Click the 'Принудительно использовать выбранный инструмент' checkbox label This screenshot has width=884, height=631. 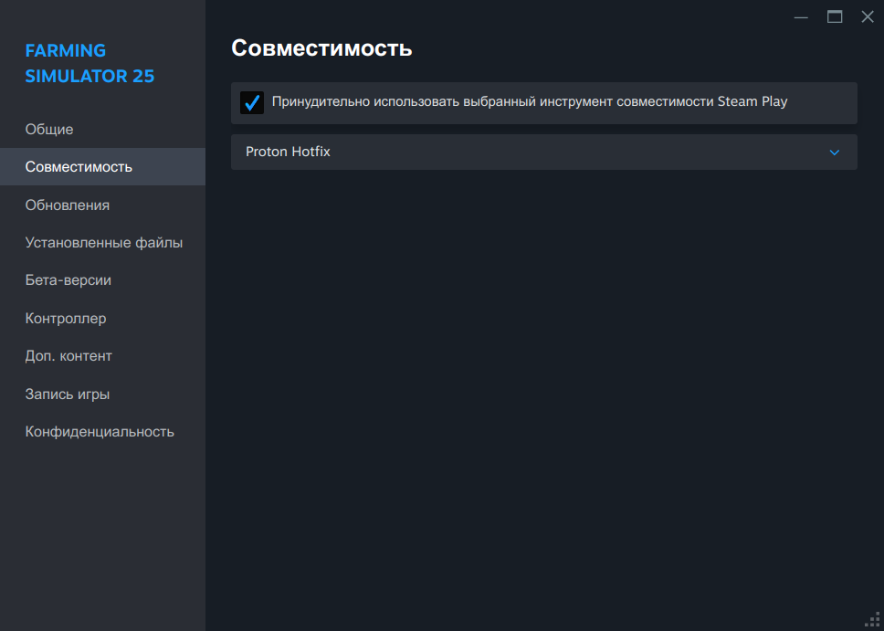tap(529, 102)
